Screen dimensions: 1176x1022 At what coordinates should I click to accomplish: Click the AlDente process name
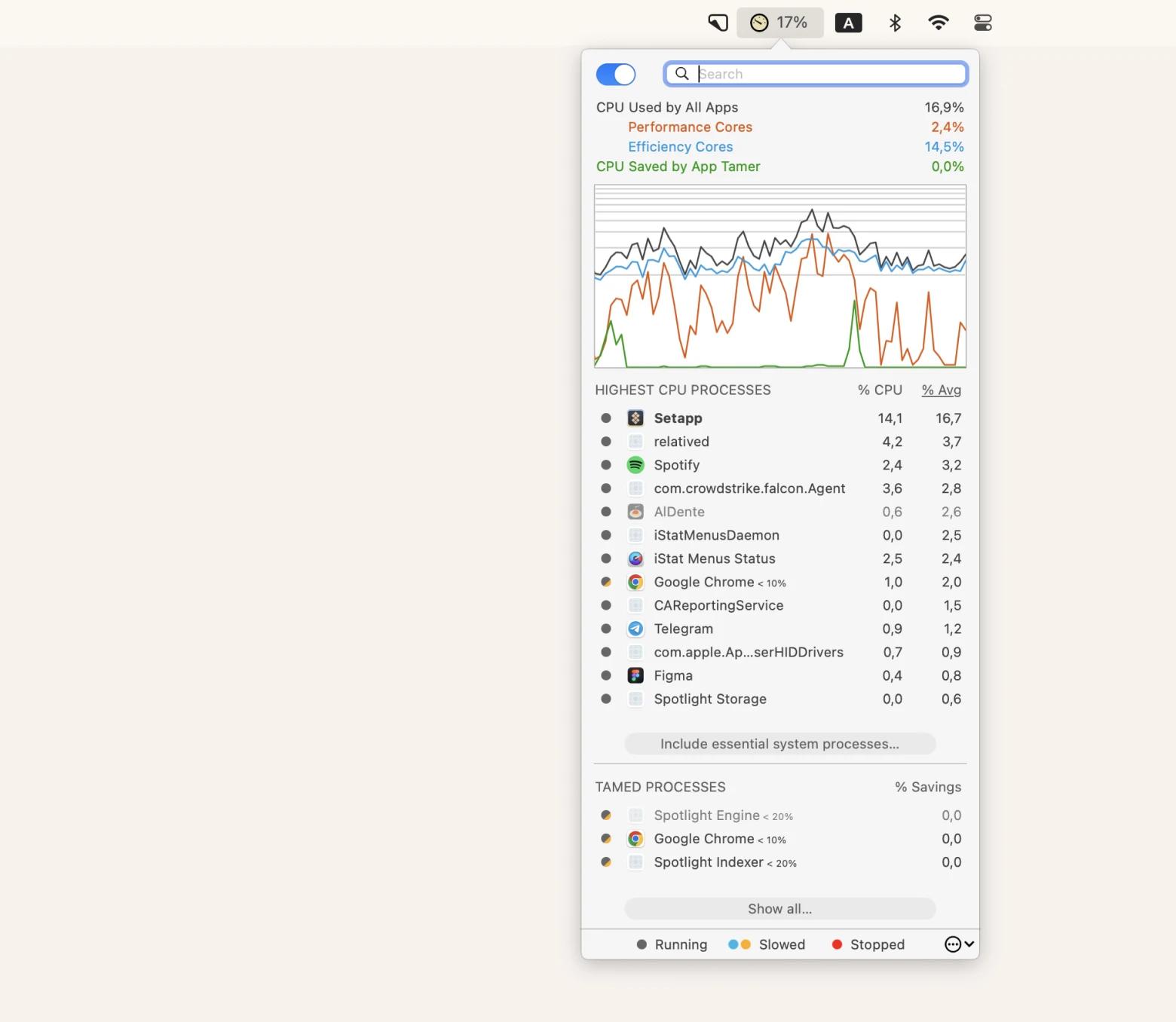(x=679, y=512)
